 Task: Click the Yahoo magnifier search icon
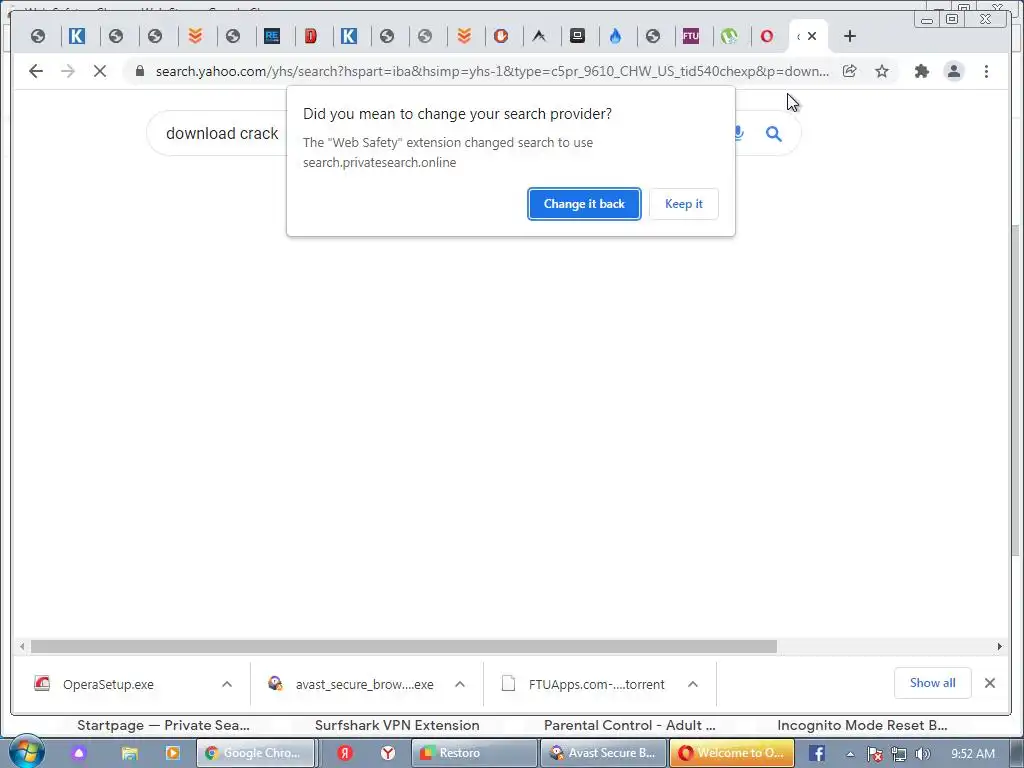774,134
